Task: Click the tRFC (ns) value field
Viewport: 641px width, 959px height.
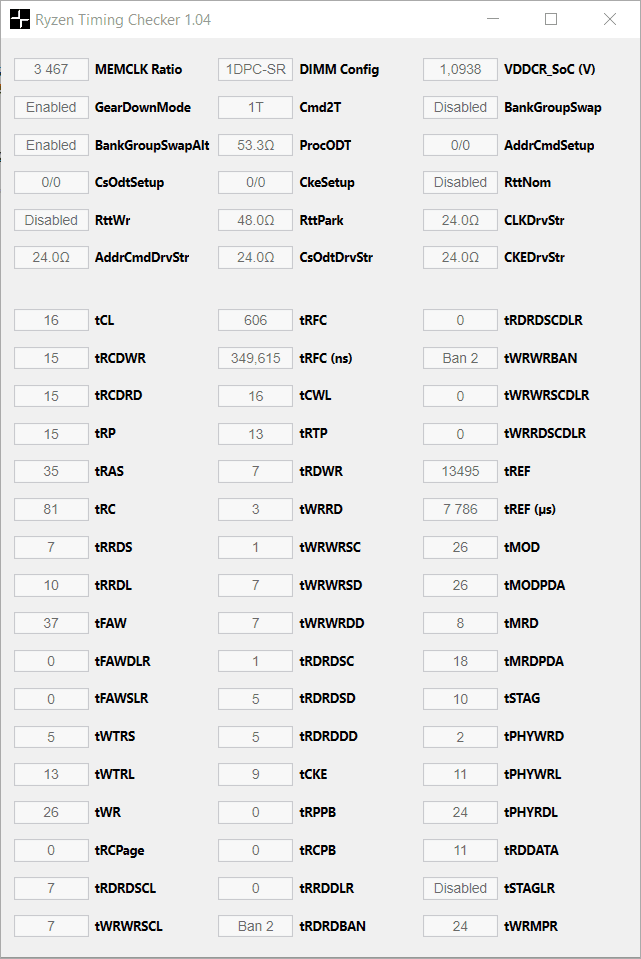Action: point(256,358)
